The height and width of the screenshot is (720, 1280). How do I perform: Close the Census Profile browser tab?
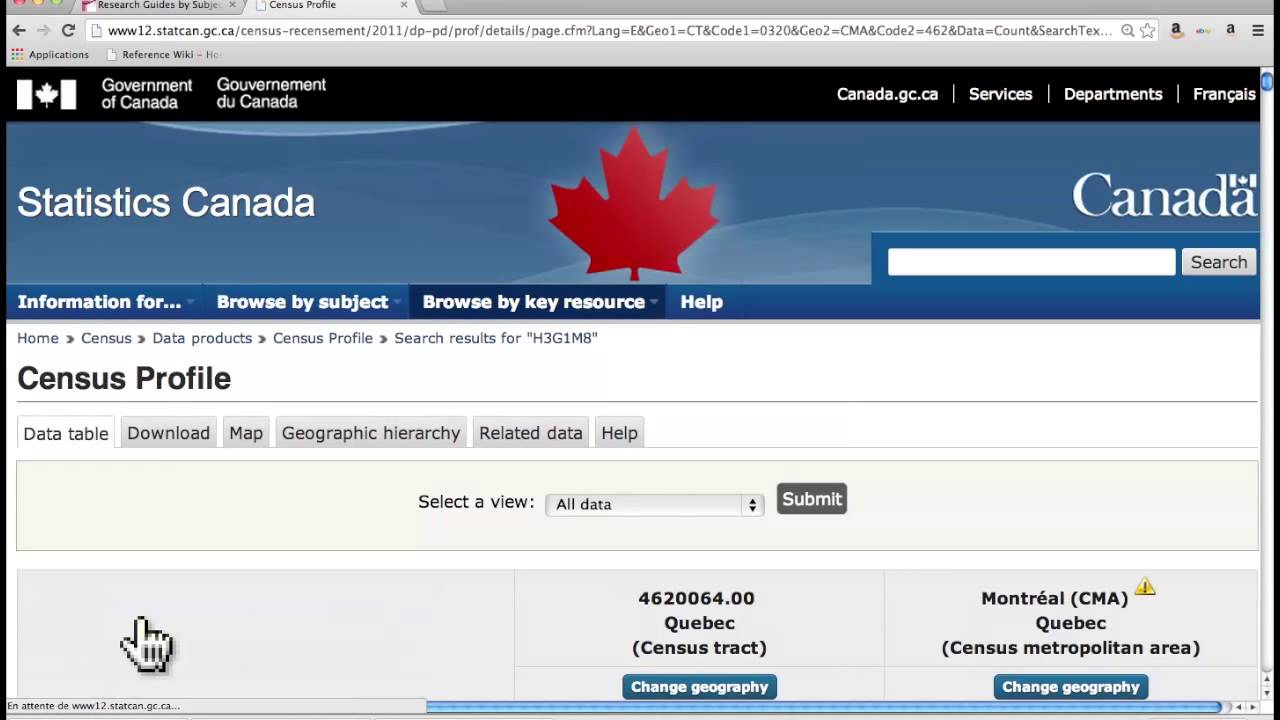pos(404,5)
